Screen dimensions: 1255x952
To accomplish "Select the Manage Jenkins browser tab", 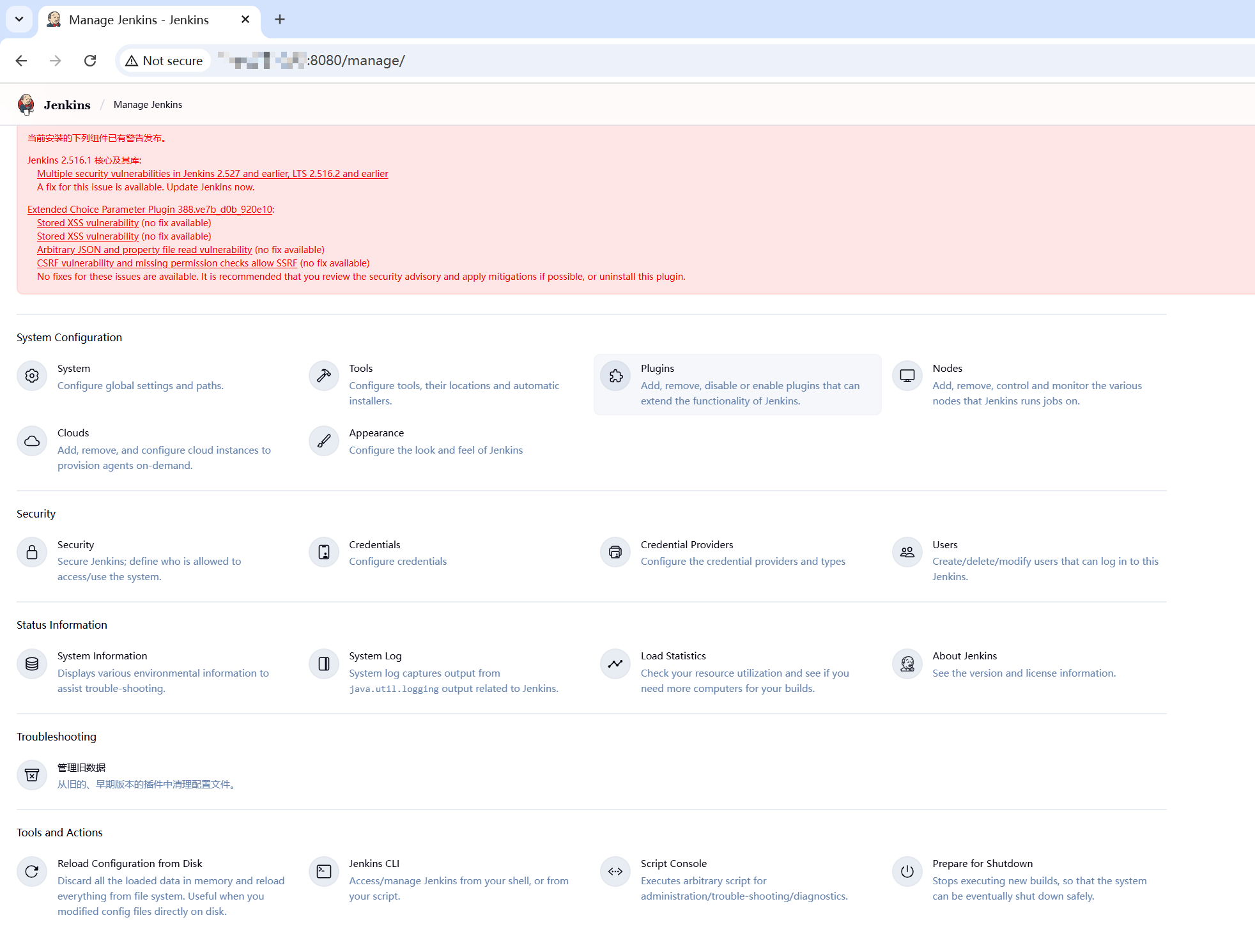I will (139, 20).
